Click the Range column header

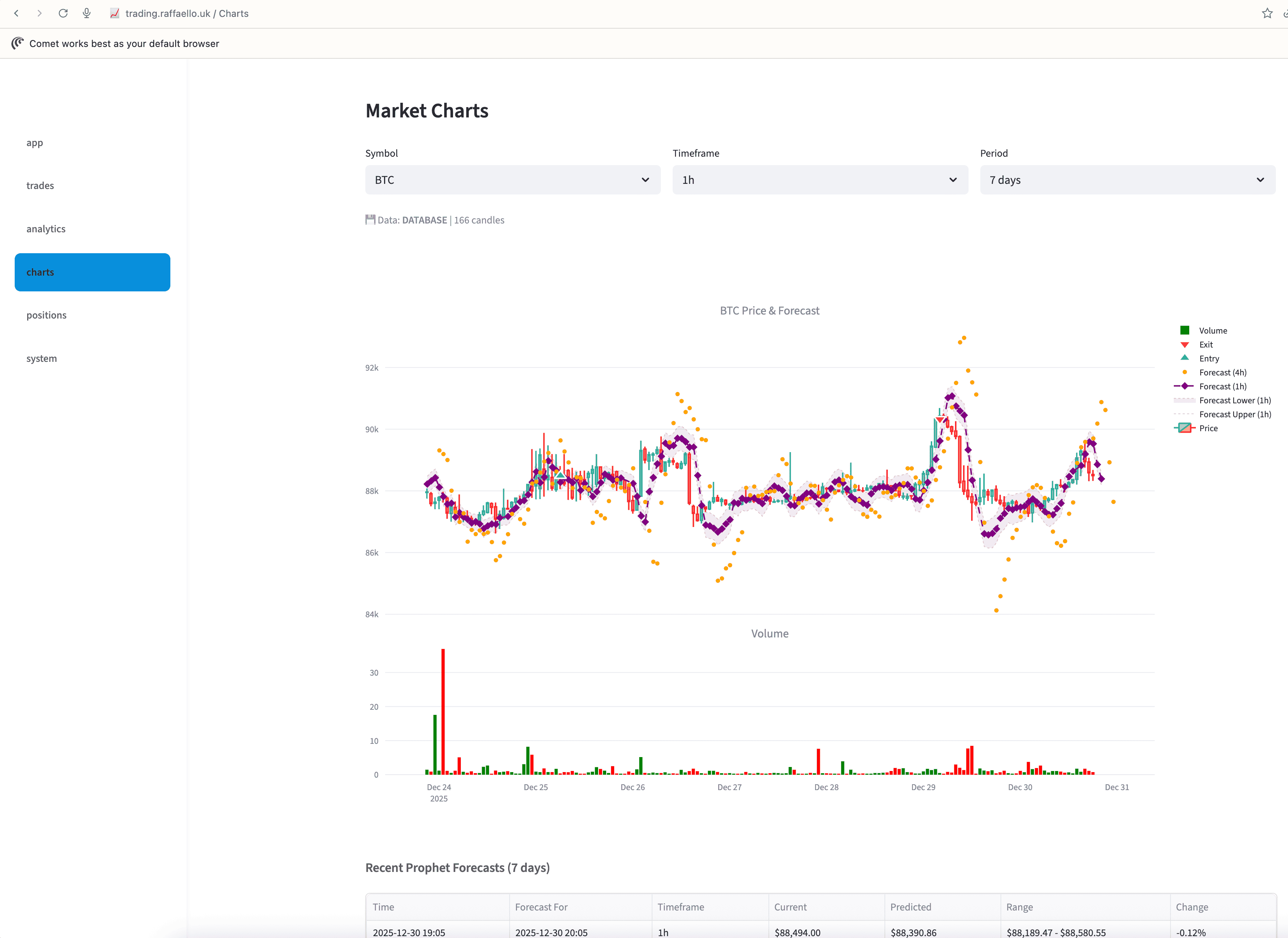click(1085, 907)
